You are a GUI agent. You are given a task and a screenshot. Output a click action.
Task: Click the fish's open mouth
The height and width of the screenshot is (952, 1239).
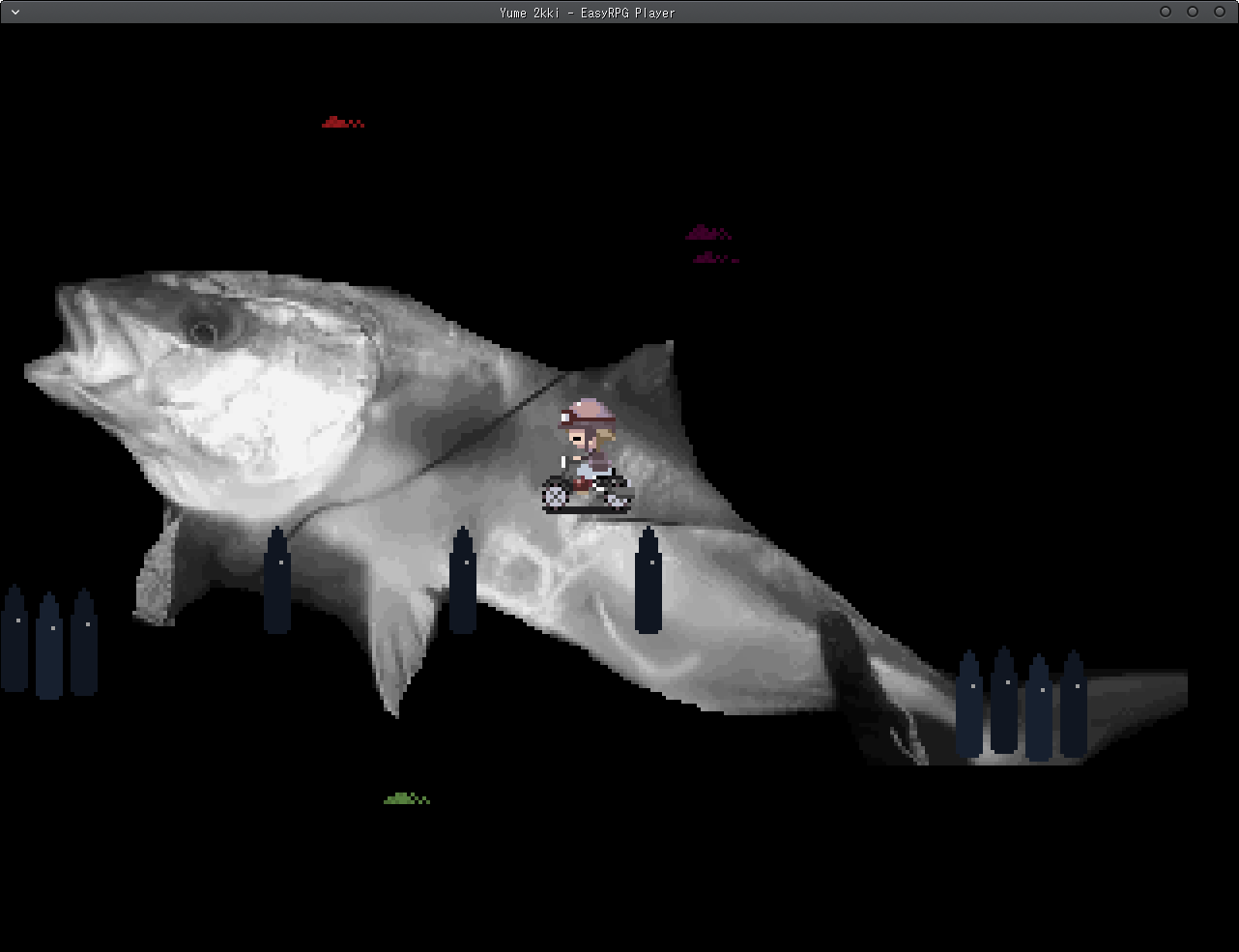click(76, 337)
